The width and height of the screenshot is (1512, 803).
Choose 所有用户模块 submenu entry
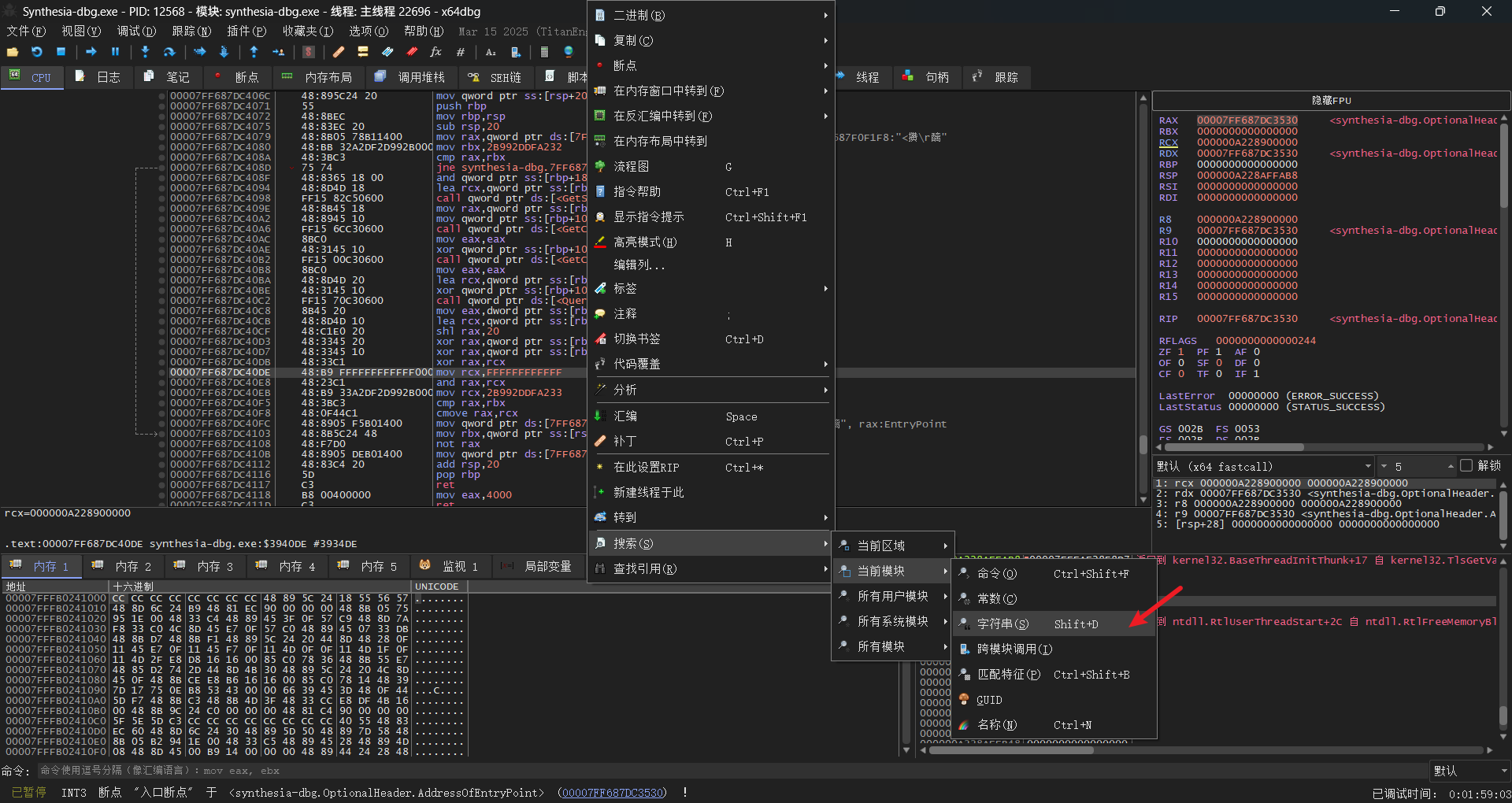892,597
